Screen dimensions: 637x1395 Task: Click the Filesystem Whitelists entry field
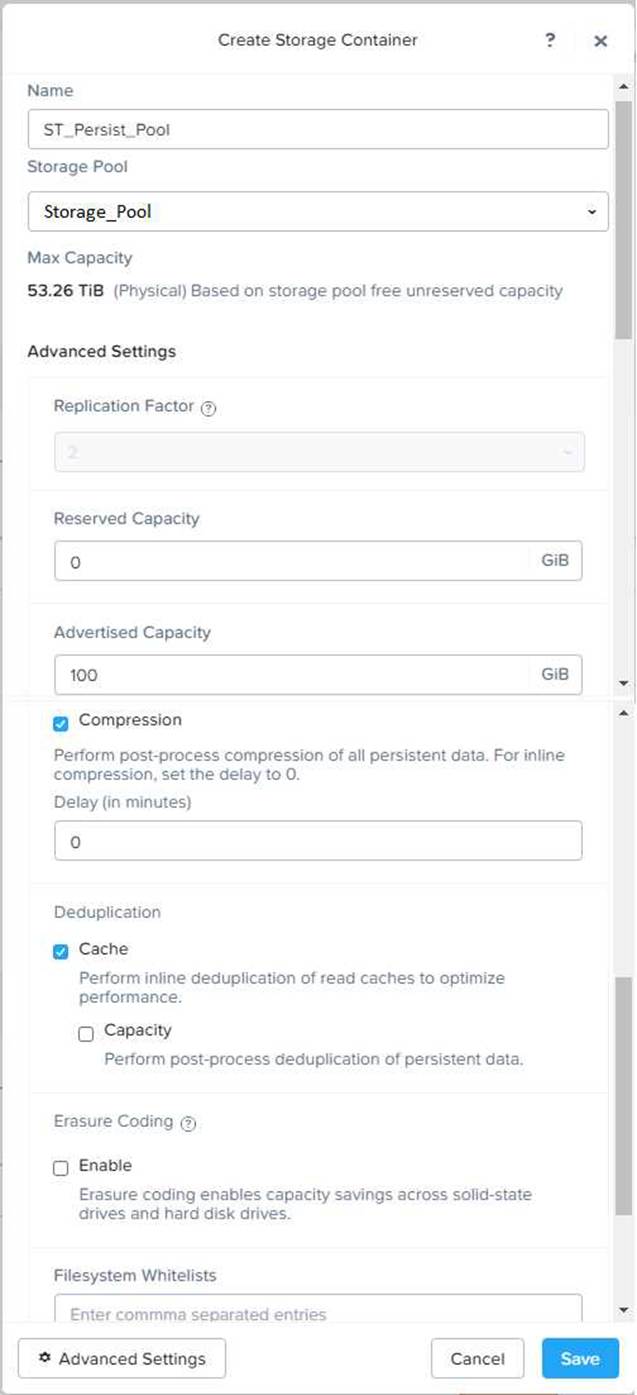click(x=318, y=1312)
